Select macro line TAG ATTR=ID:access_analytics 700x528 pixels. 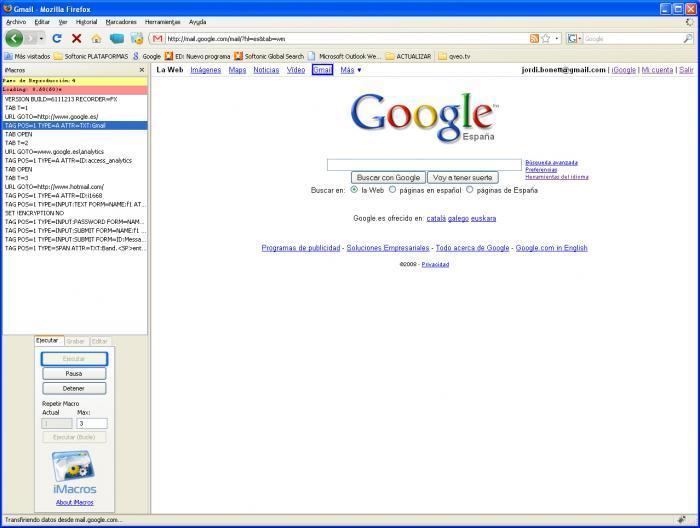(75, 160)
